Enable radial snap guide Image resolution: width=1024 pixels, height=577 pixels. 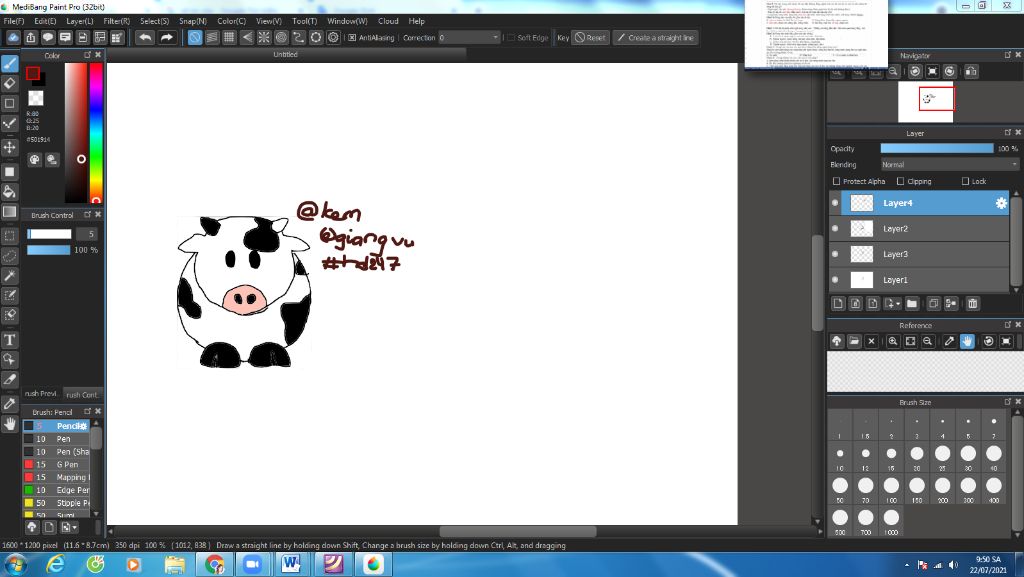[x=264, y=38]
